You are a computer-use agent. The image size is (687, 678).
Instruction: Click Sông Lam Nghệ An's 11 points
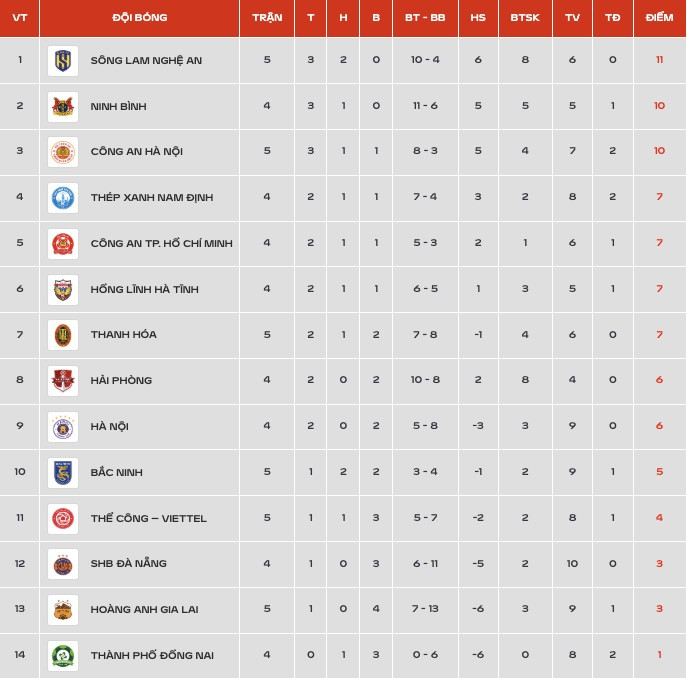click(659, 60)
